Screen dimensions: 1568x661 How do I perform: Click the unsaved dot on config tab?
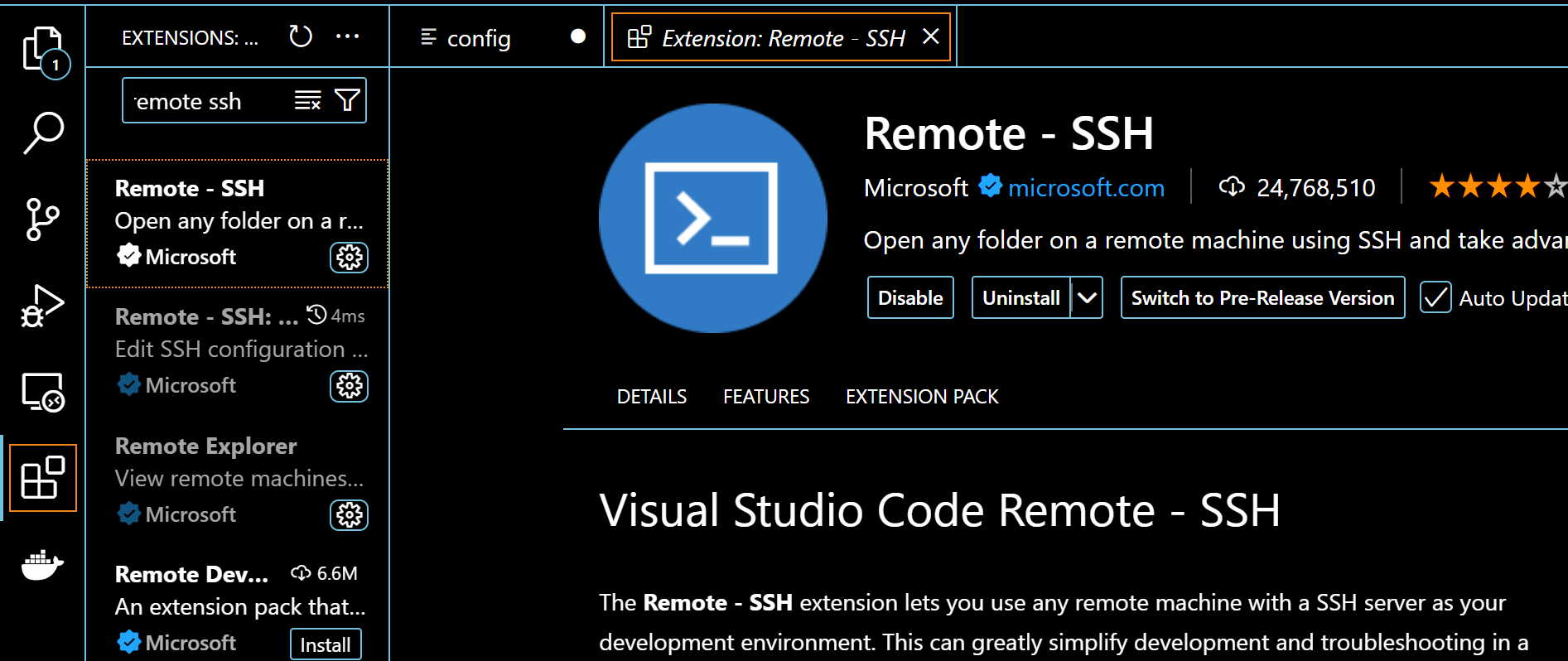(x=578, y=36)
